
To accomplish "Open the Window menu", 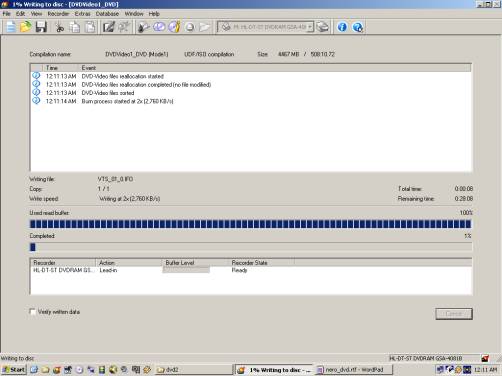I will click(x=134, y=14).
